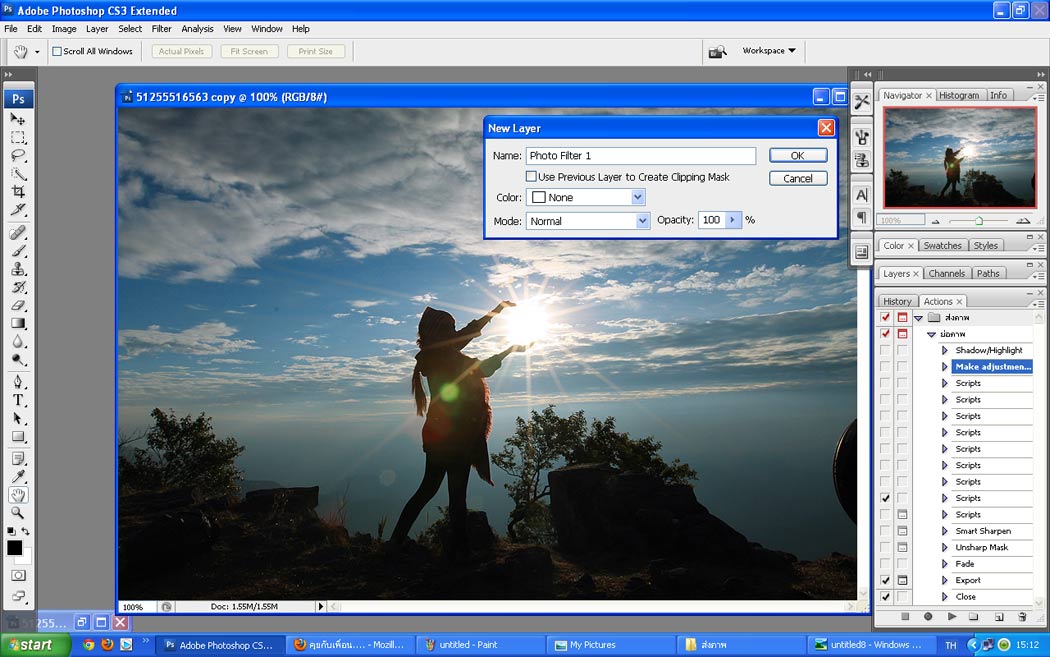Expand the Shadow/Highlight action step

(x=945, y=350)
